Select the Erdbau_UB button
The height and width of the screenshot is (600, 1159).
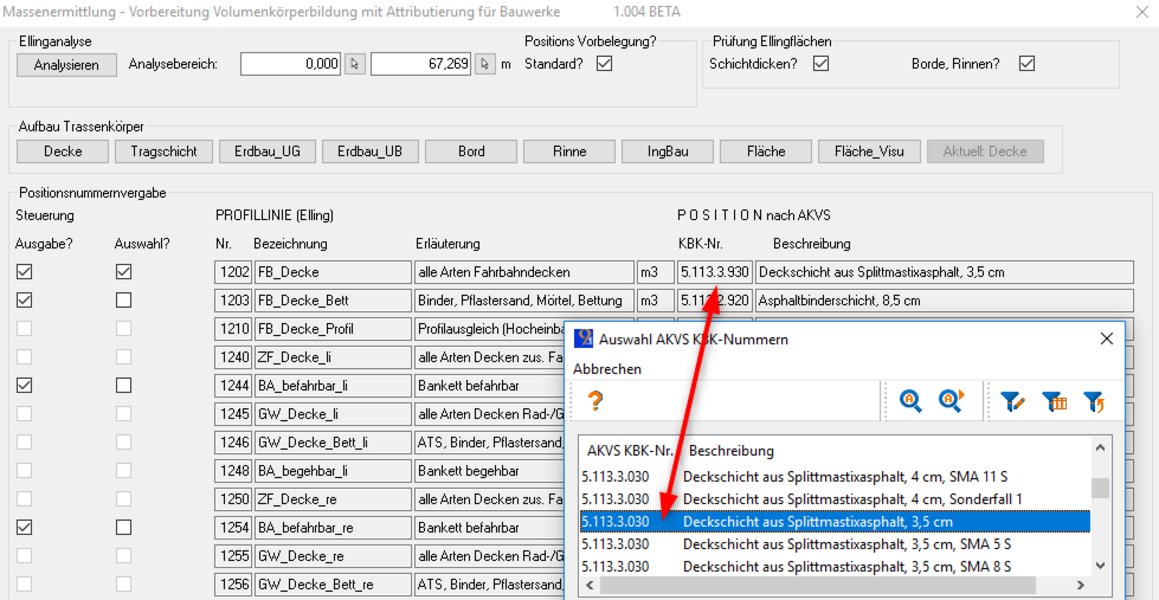pos(371,152)
